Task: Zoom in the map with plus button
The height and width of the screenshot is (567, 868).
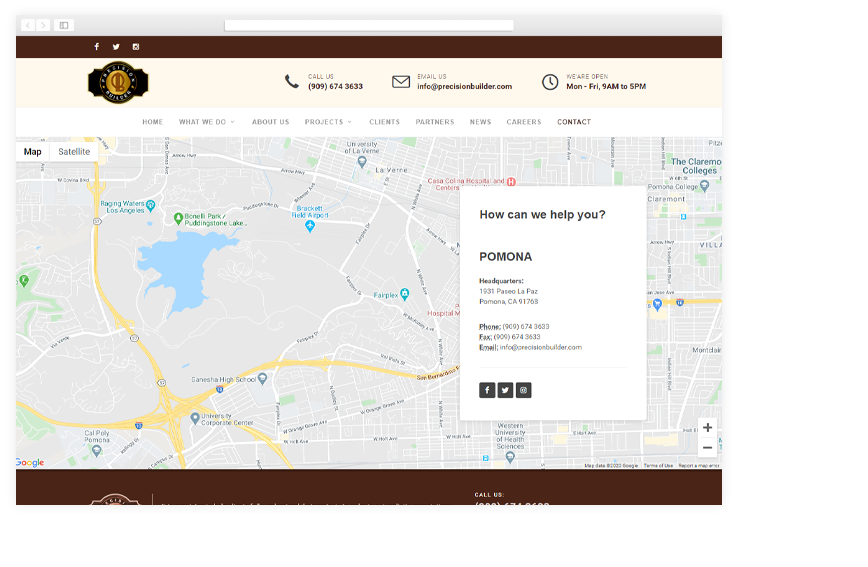Action: (x=707, y=427)
